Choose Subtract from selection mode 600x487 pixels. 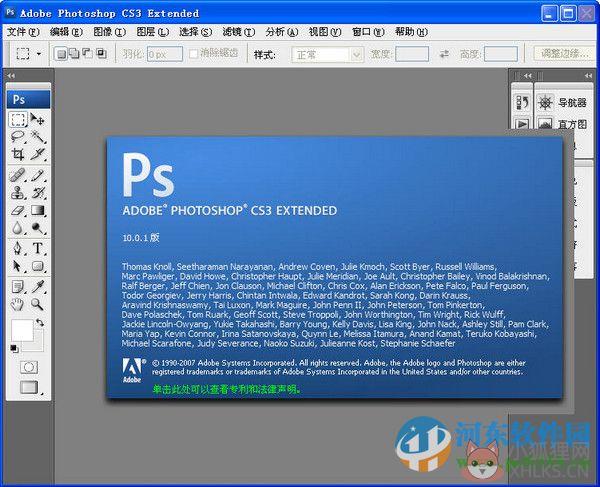pyautogui.click(x=88, y=54)
